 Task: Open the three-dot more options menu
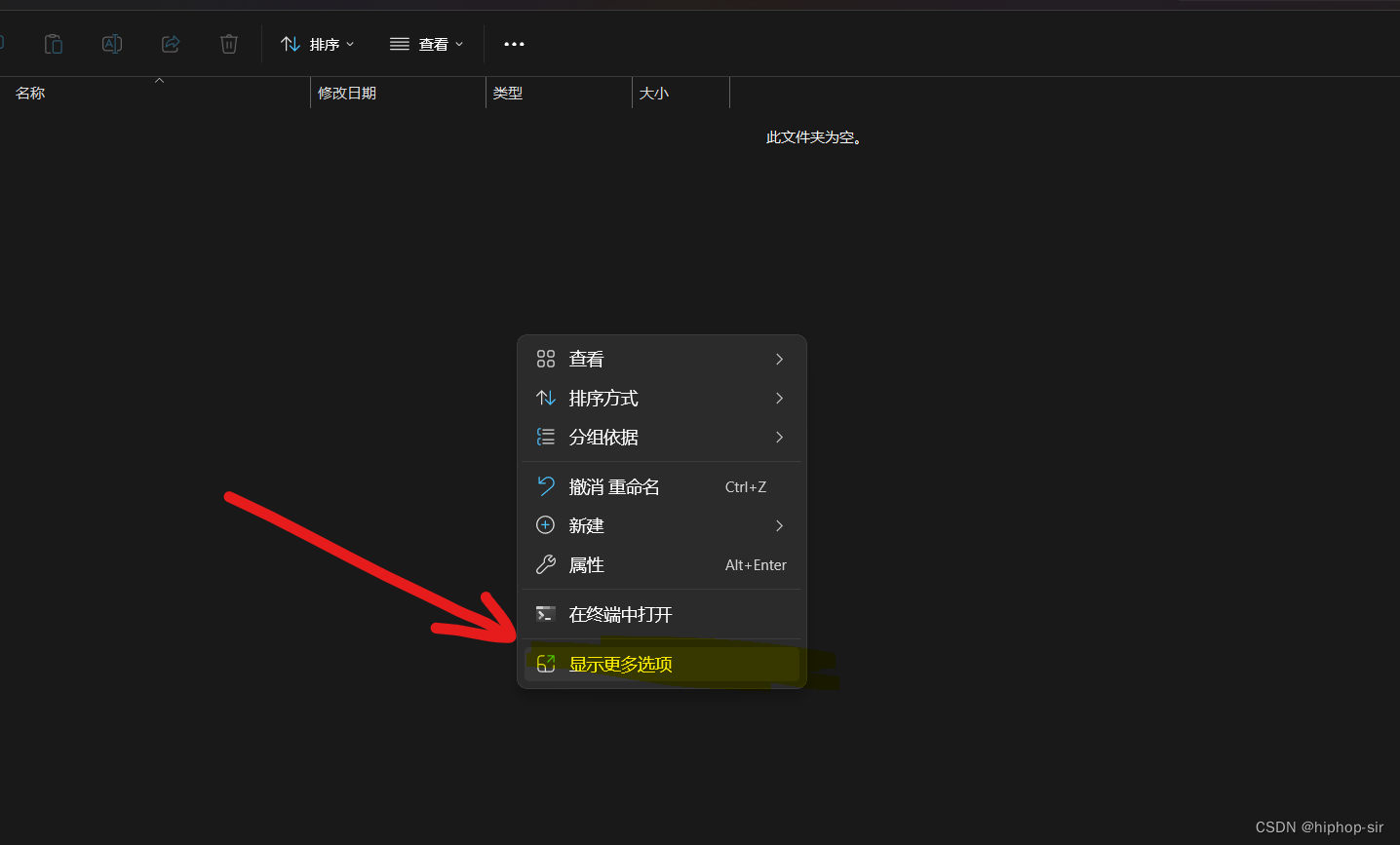point(514,44)
